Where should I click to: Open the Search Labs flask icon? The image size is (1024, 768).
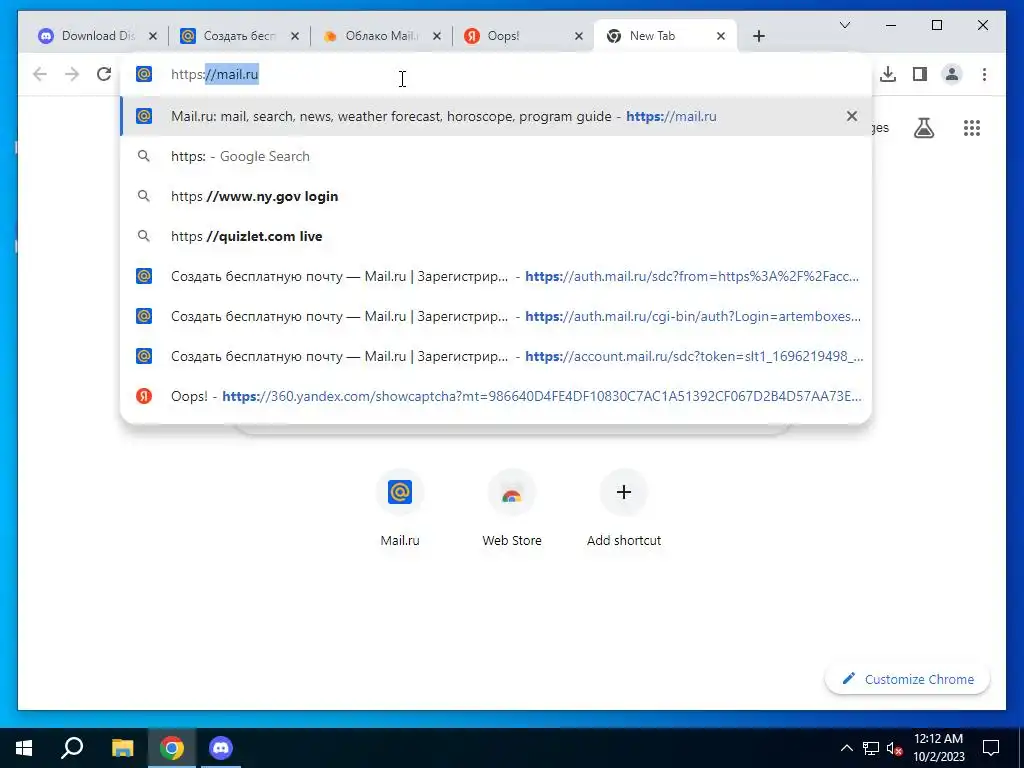pyautogui.click(x=923, y=128)
